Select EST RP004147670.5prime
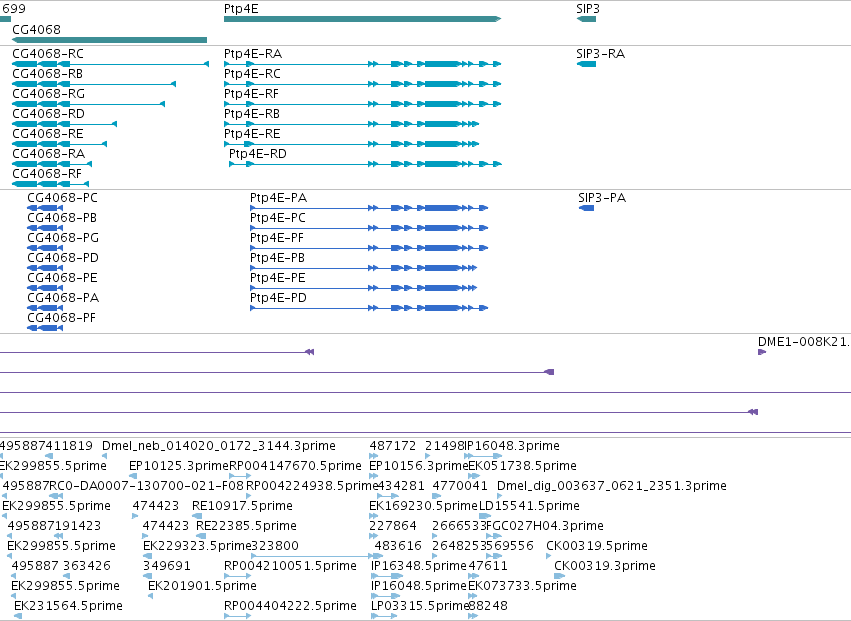This screenshot has width=851, height=621. click(295, 466)
